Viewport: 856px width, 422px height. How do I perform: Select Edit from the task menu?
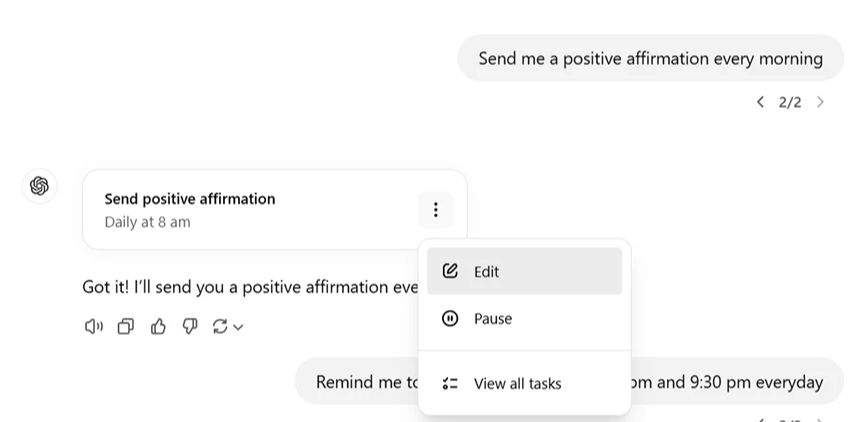(x=486, y=271)
